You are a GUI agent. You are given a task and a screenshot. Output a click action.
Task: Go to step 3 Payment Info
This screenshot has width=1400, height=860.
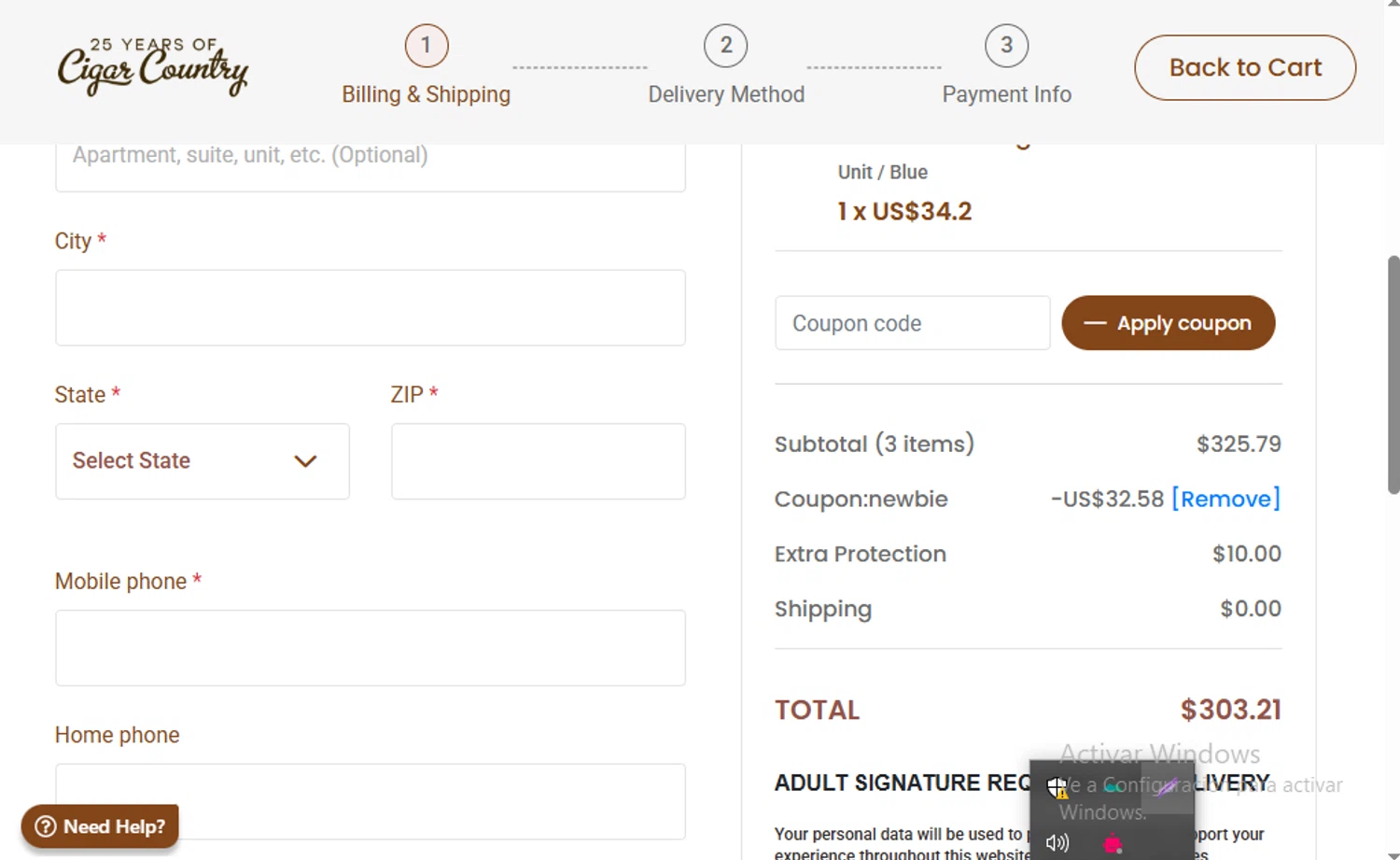coord(1006,67)
